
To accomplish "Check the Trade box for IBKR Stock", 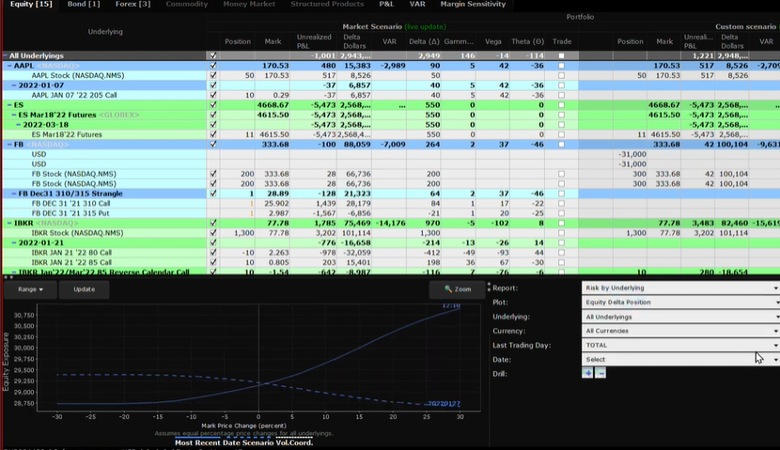I will pos(561,232).
